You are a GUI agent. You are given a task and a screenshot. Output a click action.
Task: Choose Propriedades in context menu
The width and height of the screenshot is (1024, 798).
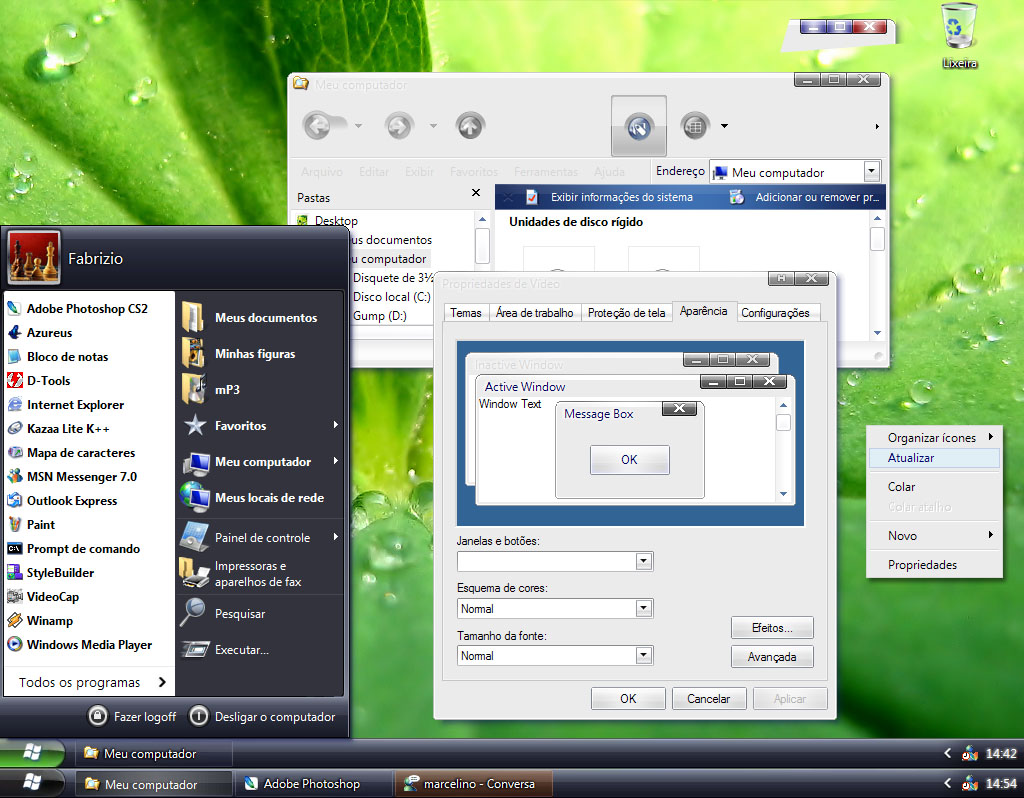(x=935, y=565)
